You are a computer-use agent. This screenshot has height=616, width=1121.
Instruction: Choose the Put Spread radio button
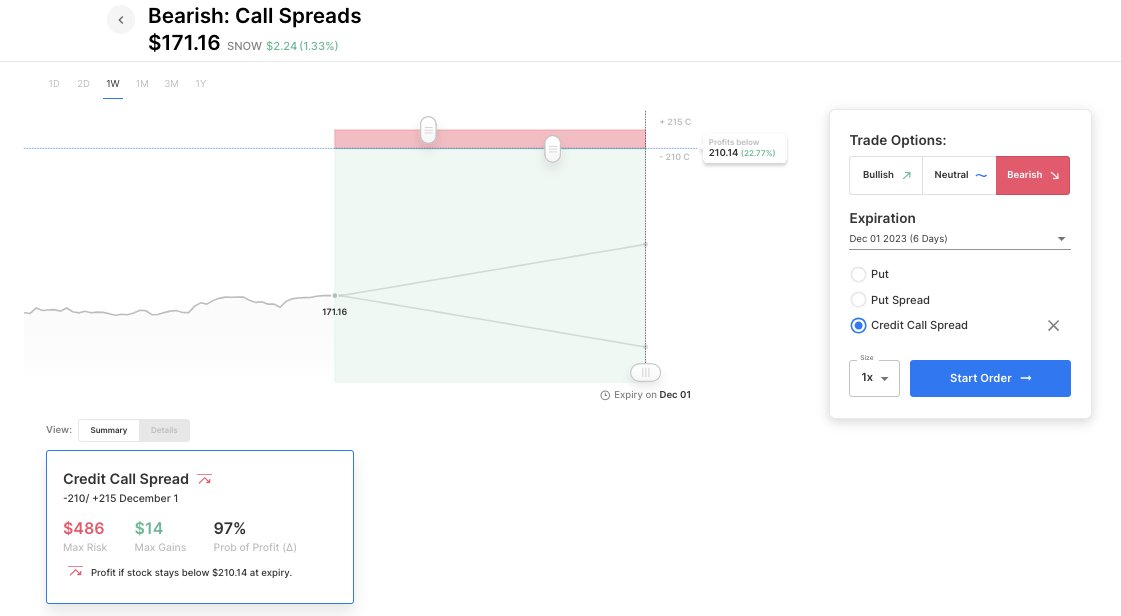[x=858, y=300]
